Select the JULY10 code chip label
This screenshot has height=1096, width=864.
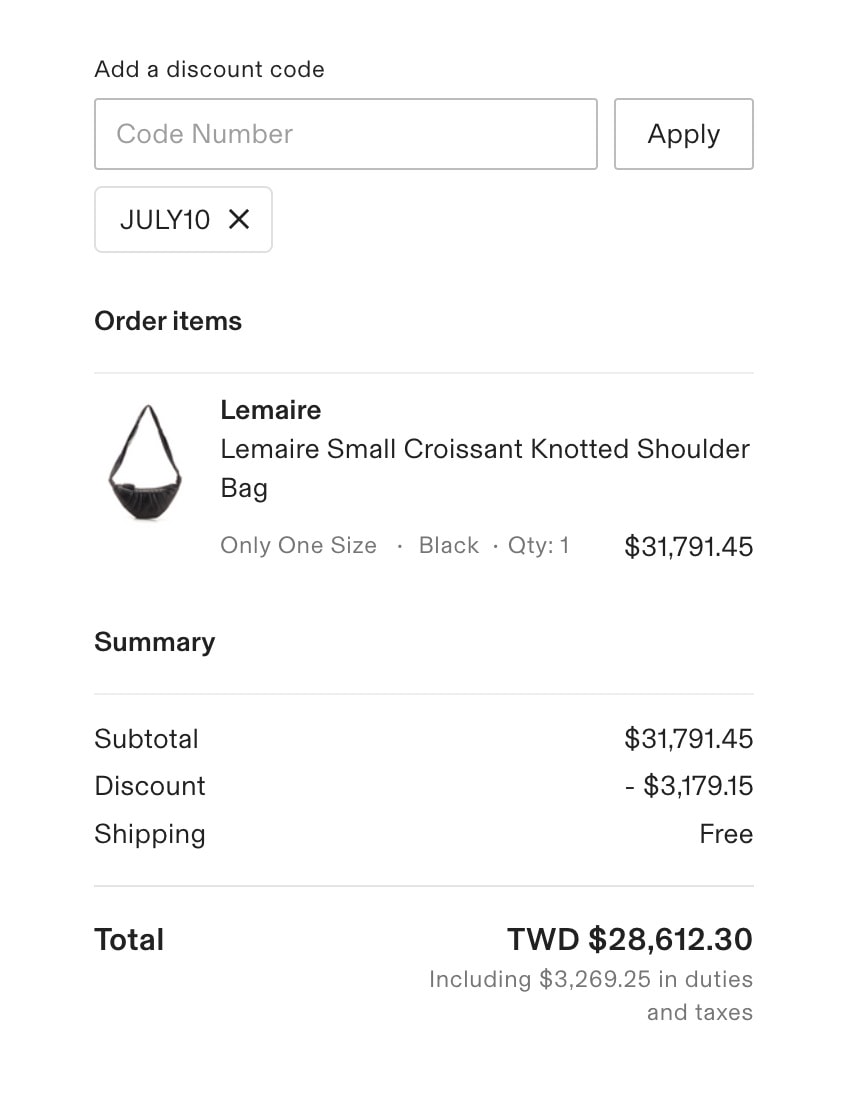(x=165, y=219)
